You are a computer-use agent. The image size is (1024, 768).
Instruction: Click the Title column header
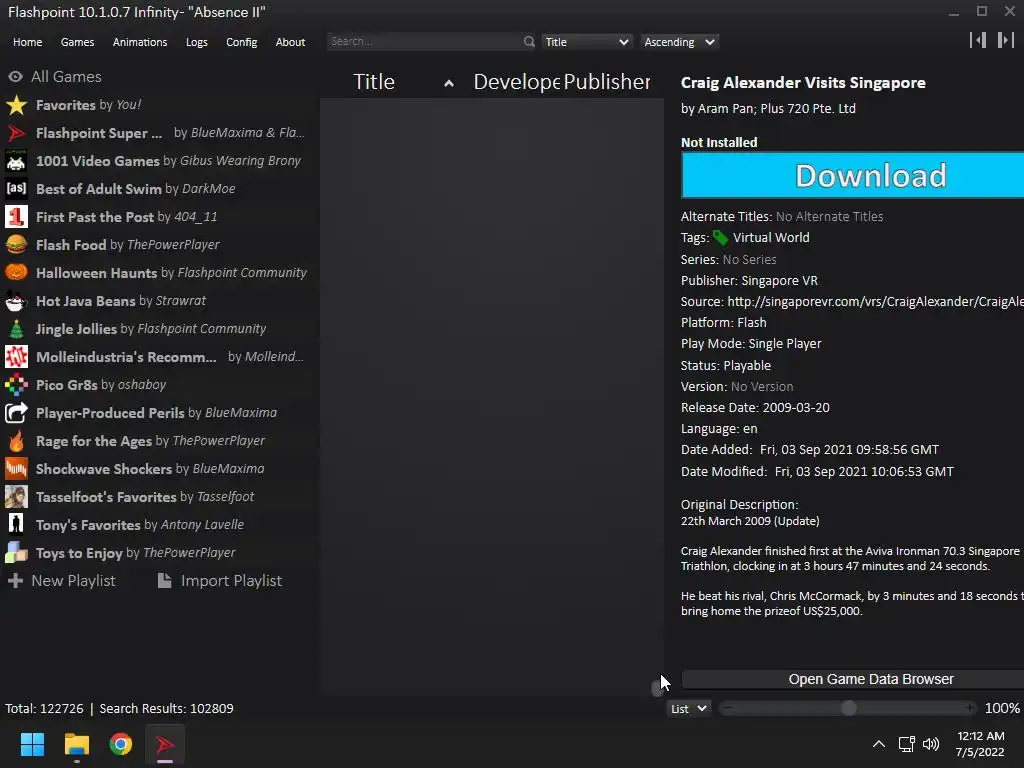[374, 82]
